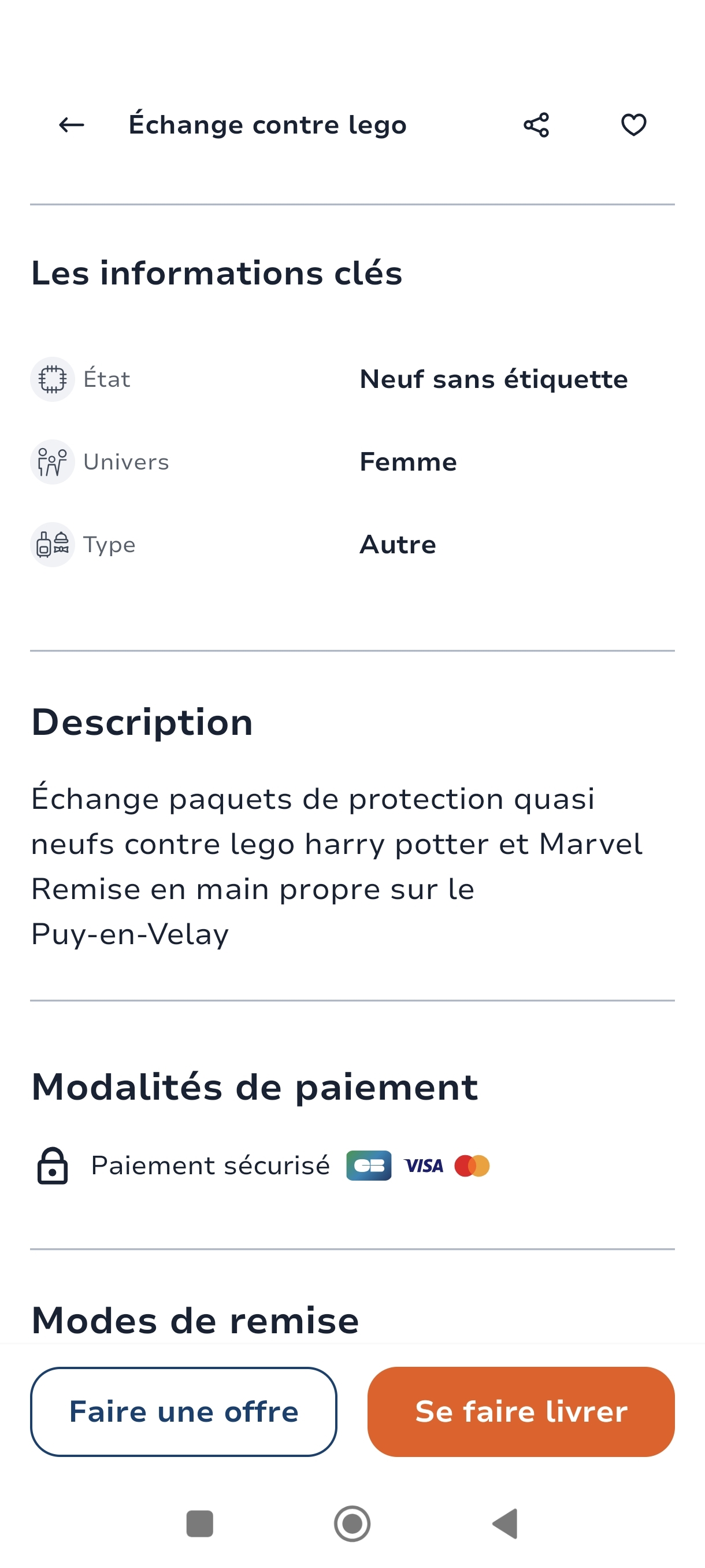This screenshot has width=705, height=1568.
Task: Tap the secure payment padlock icon
Action: pos(53,1166)
